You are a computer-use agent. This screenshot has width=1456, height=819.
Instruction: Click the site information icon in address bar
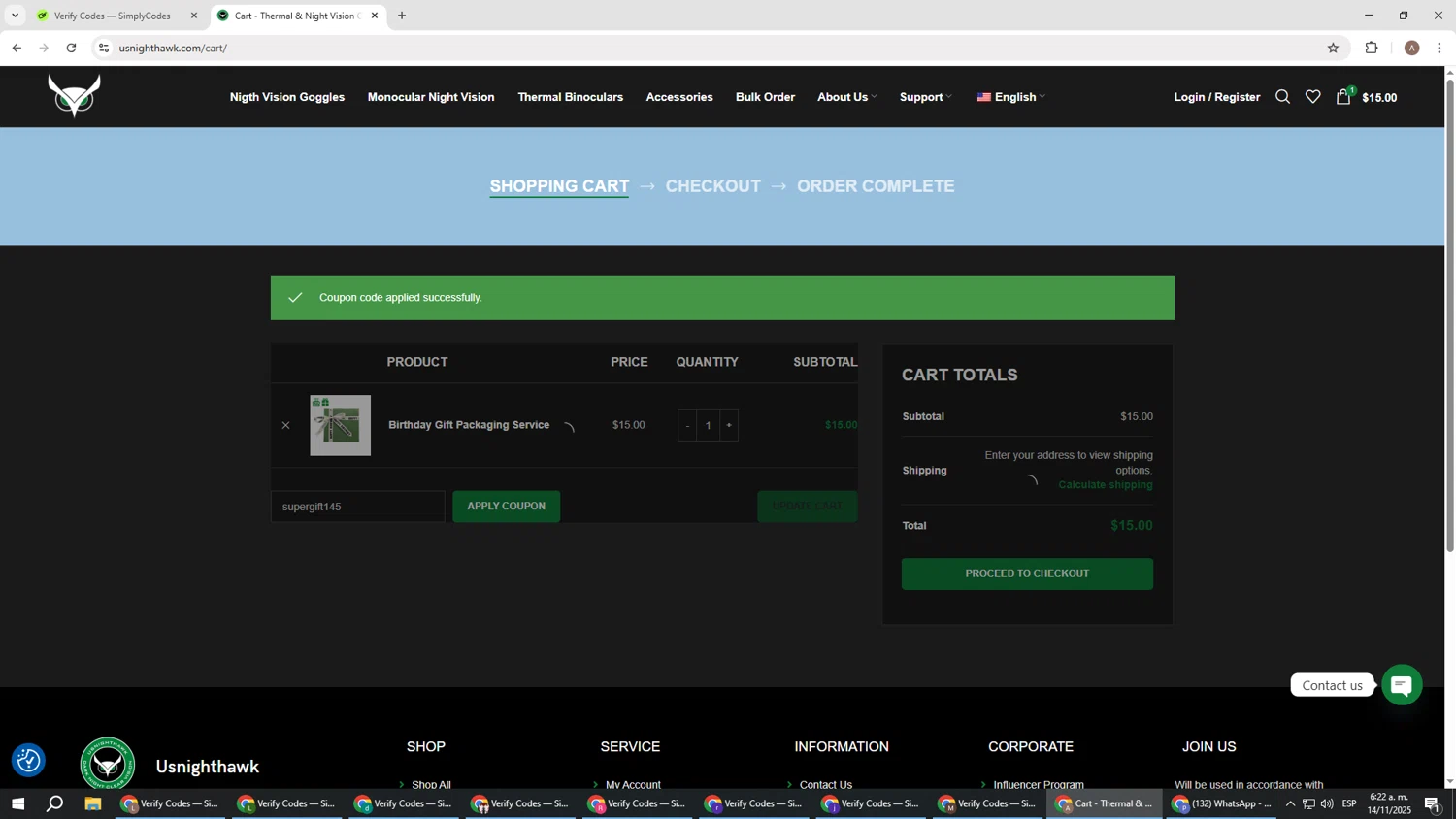pos(104,48)
